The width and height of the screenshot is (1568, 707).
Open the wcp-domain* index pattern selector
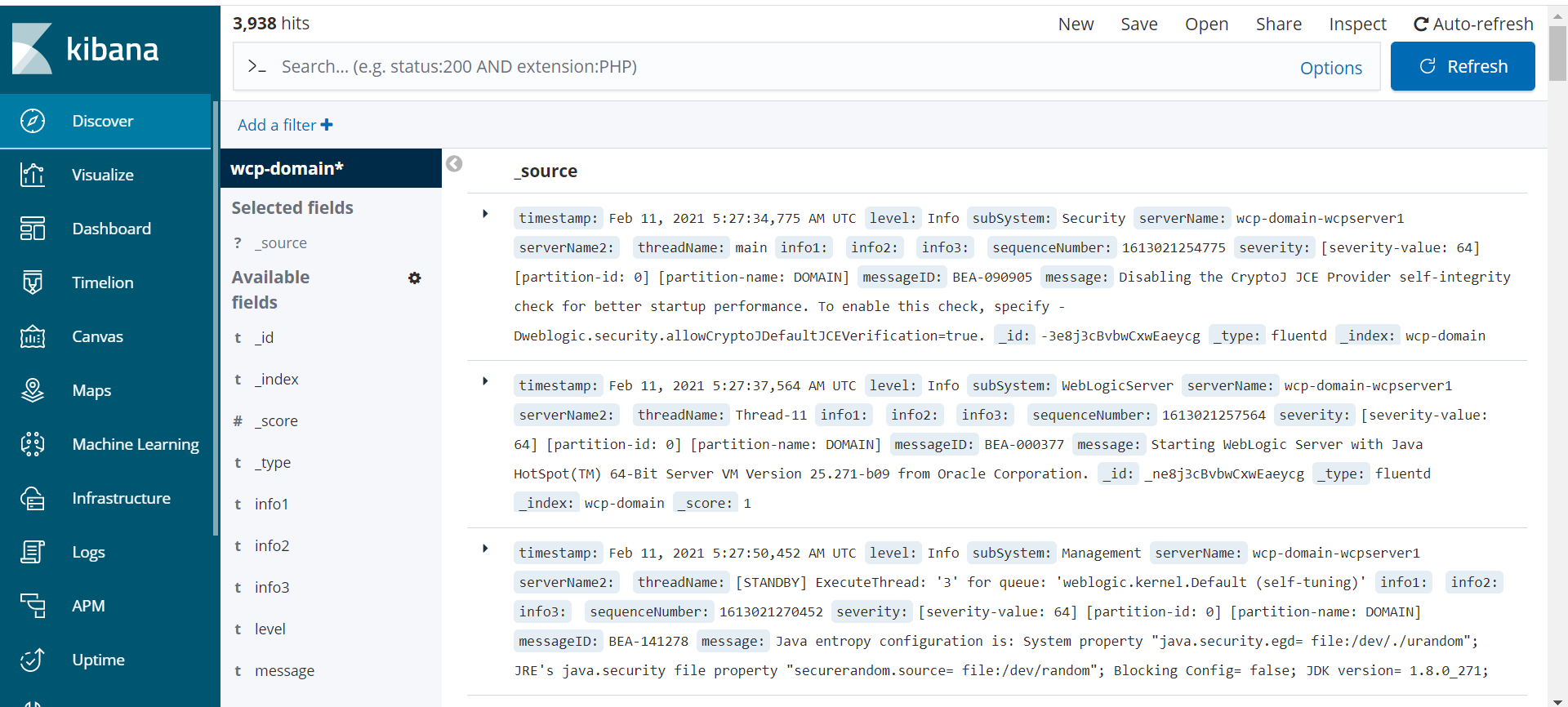click(331, 168)
